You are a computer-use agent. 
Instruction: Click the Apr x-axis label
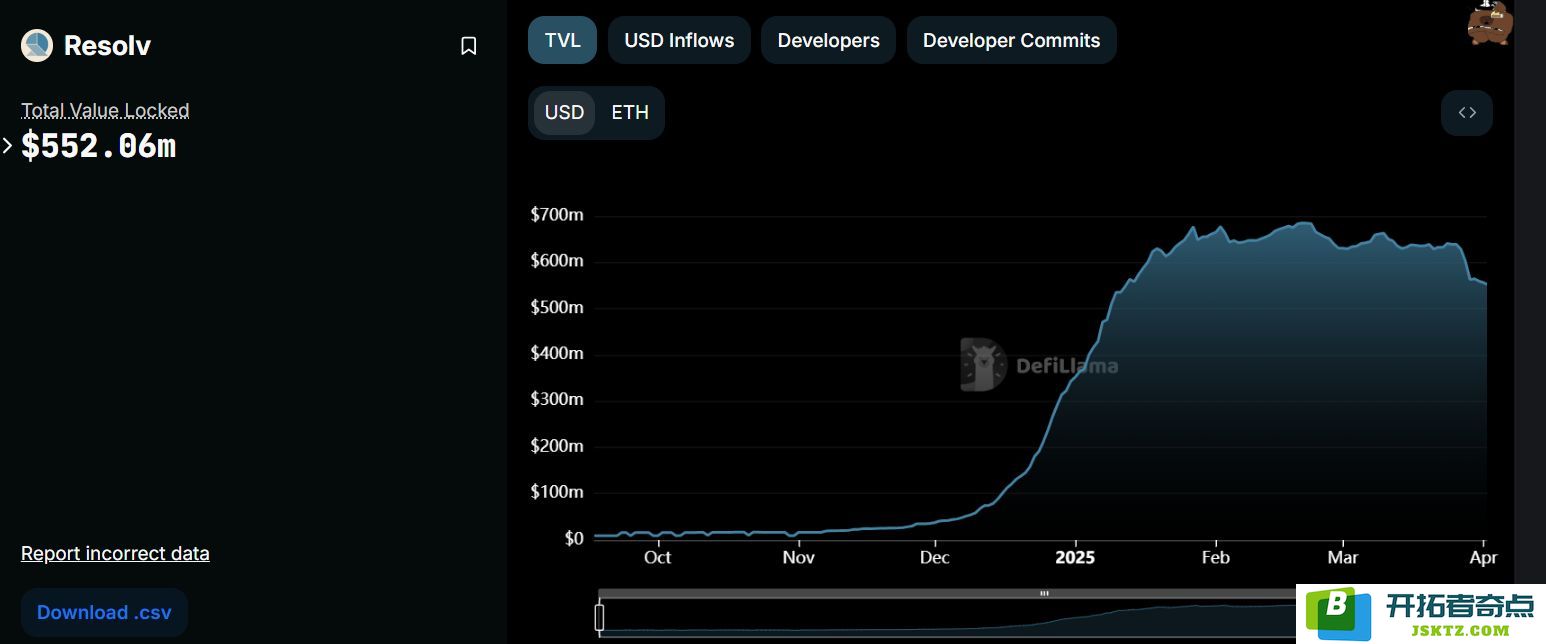point(1483,557)
